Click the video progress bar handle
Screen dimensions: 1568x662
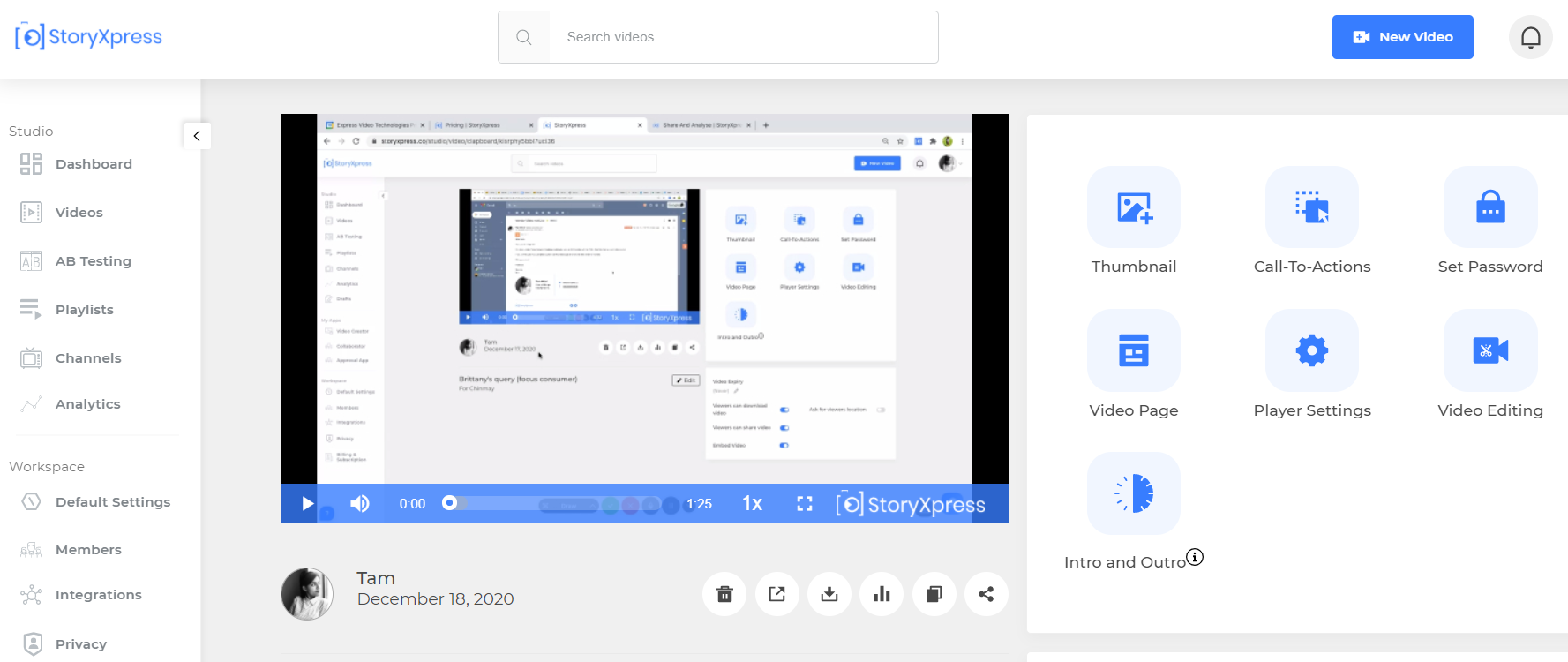[x=449, y=502]
